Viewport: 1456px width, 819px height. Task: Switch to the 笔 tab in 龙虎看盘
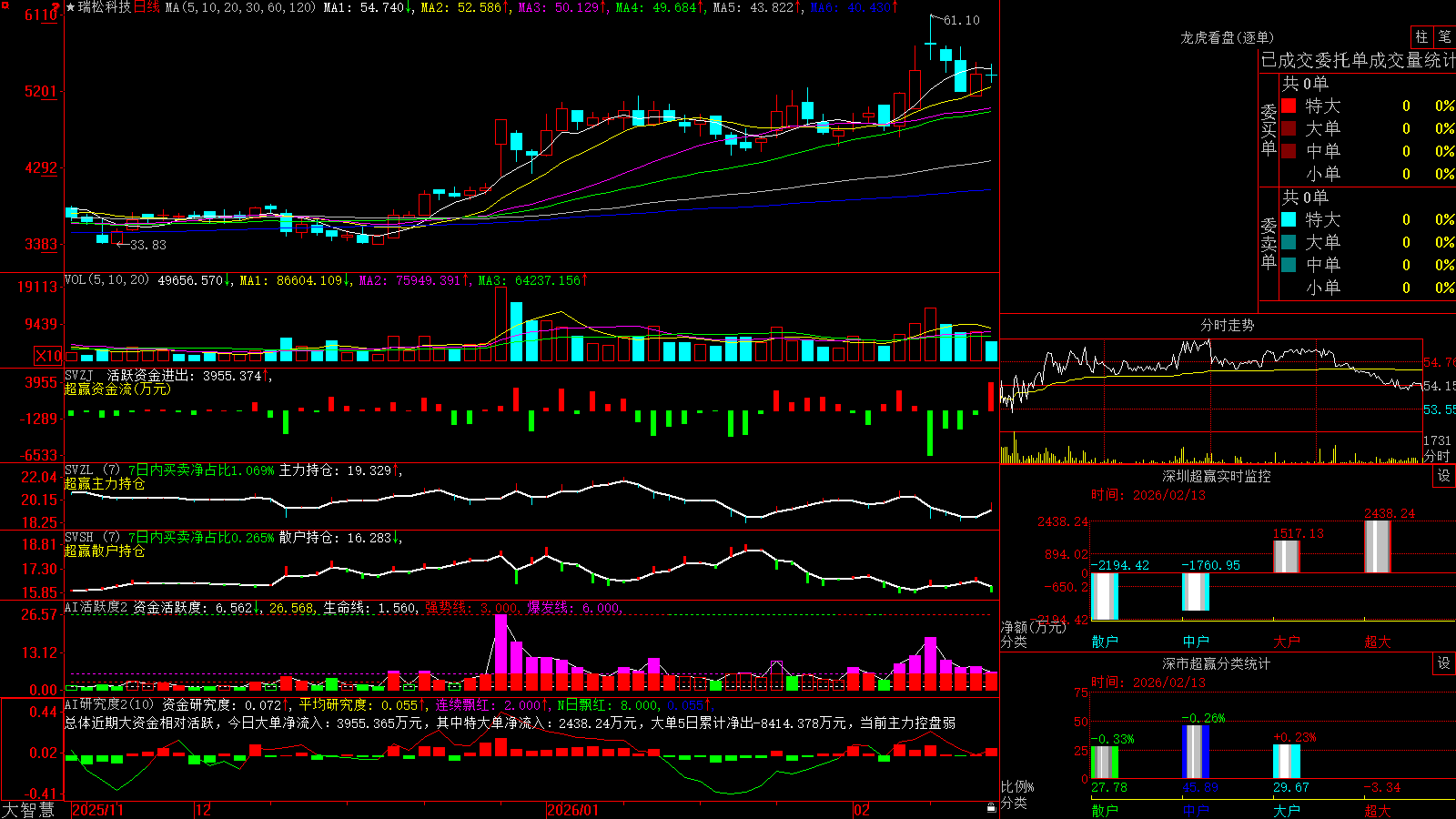click(1444, 37)
